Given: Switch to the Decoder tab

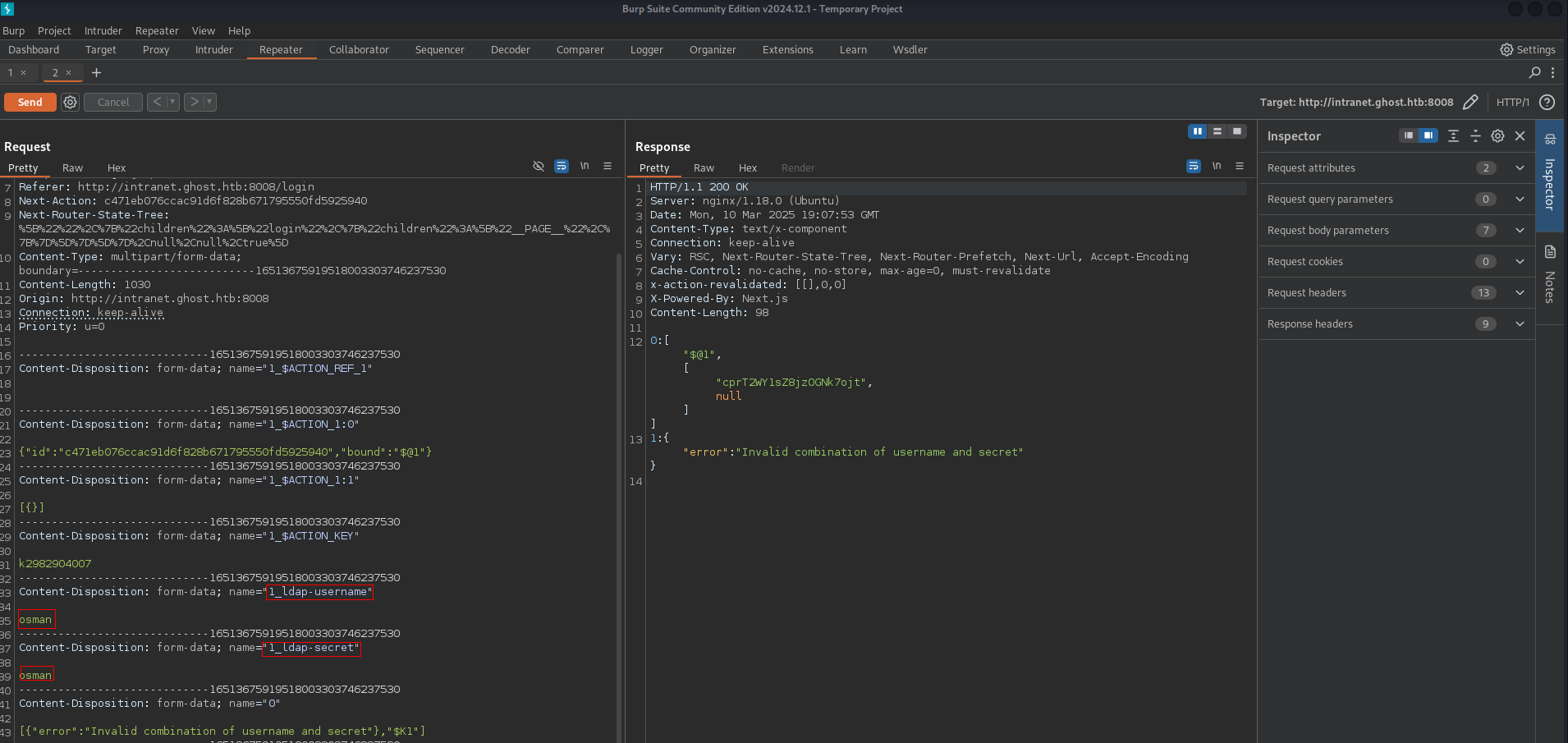Looking at the screenshot, I should [x=511, y=50].
